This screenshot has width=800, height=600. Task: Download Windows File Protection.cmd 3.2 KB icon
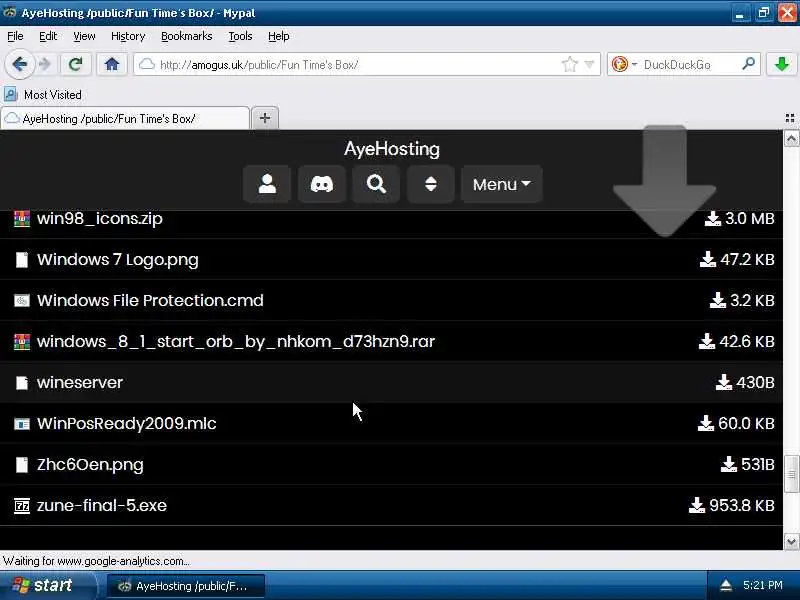click(x=717, y=300)
